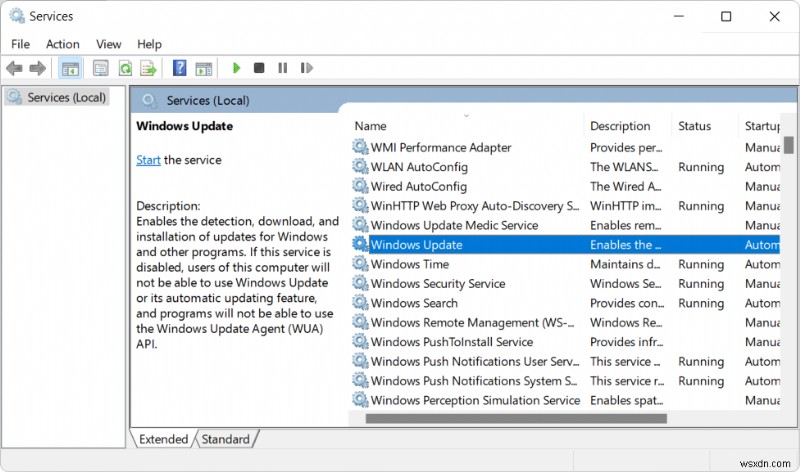
Task: Click the gear icon next to WMI Performance Adapter
Action: (360, 147)
